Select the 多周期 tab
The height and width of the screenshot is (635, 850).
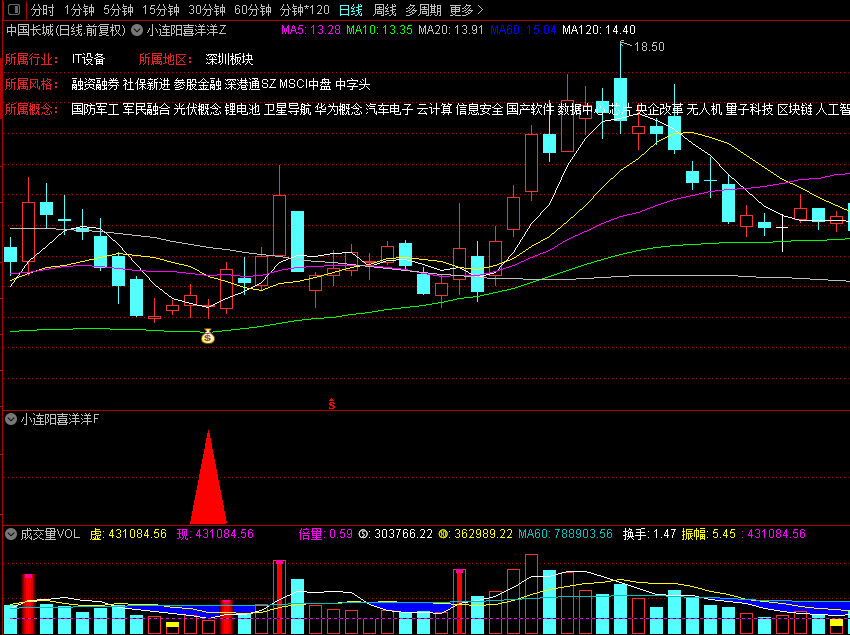(x=423, y=10)
